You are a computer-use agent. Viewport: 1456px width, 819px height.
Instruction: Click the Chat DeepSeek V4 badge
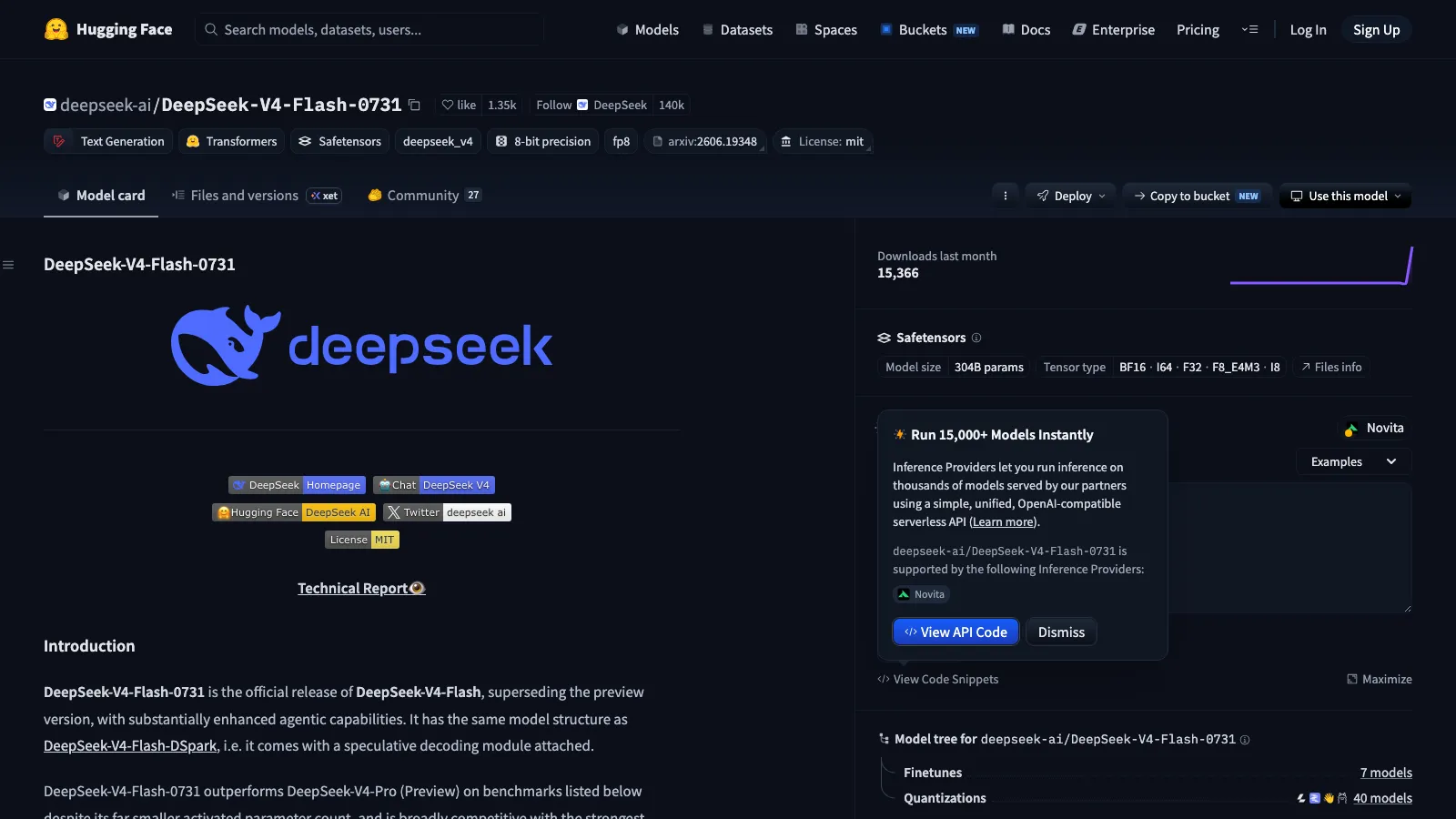(x=434, y=485)
